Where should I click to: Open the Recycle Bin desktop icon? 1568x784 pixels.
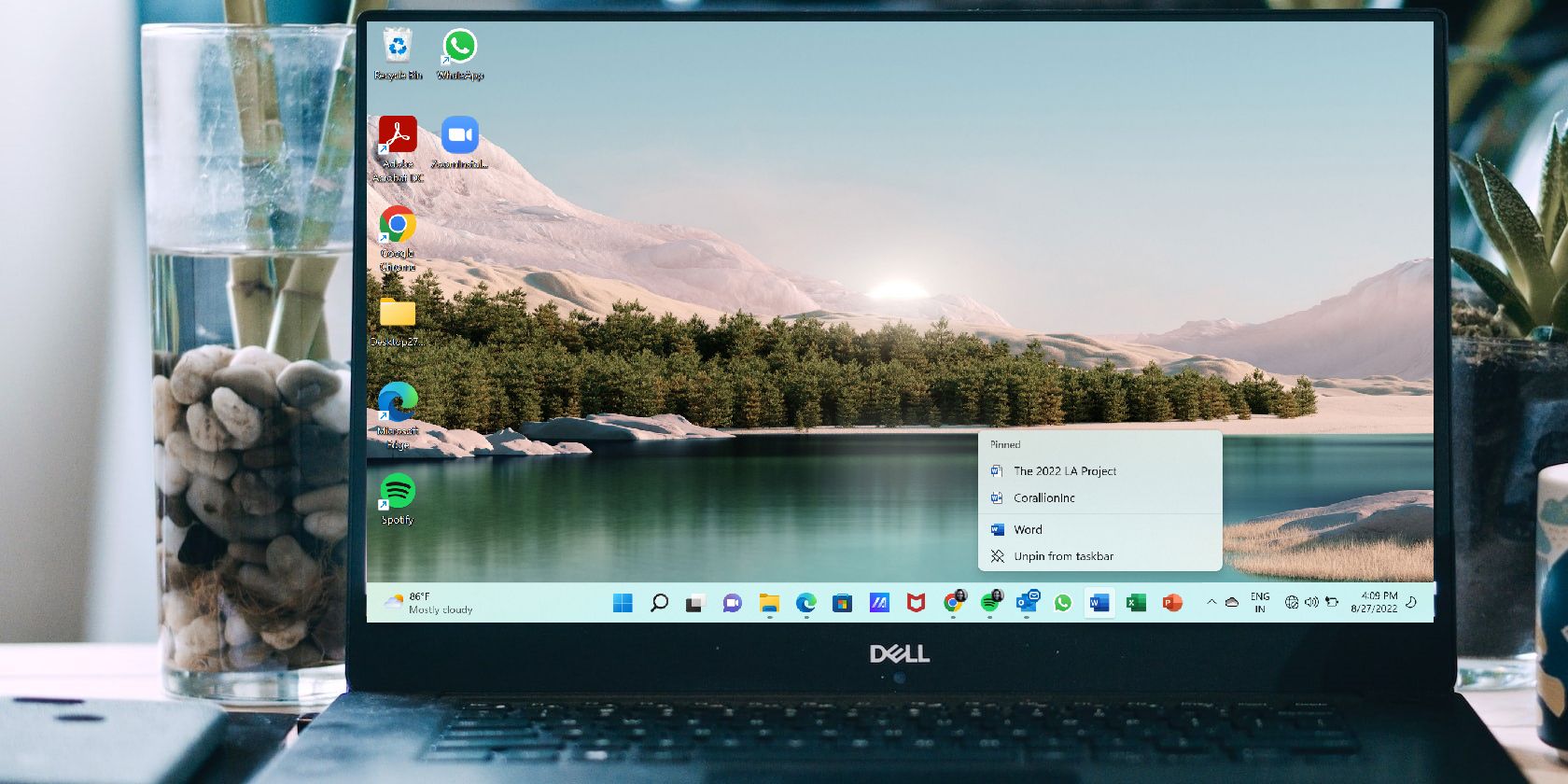pyautogui.click(x=398, y=54)
